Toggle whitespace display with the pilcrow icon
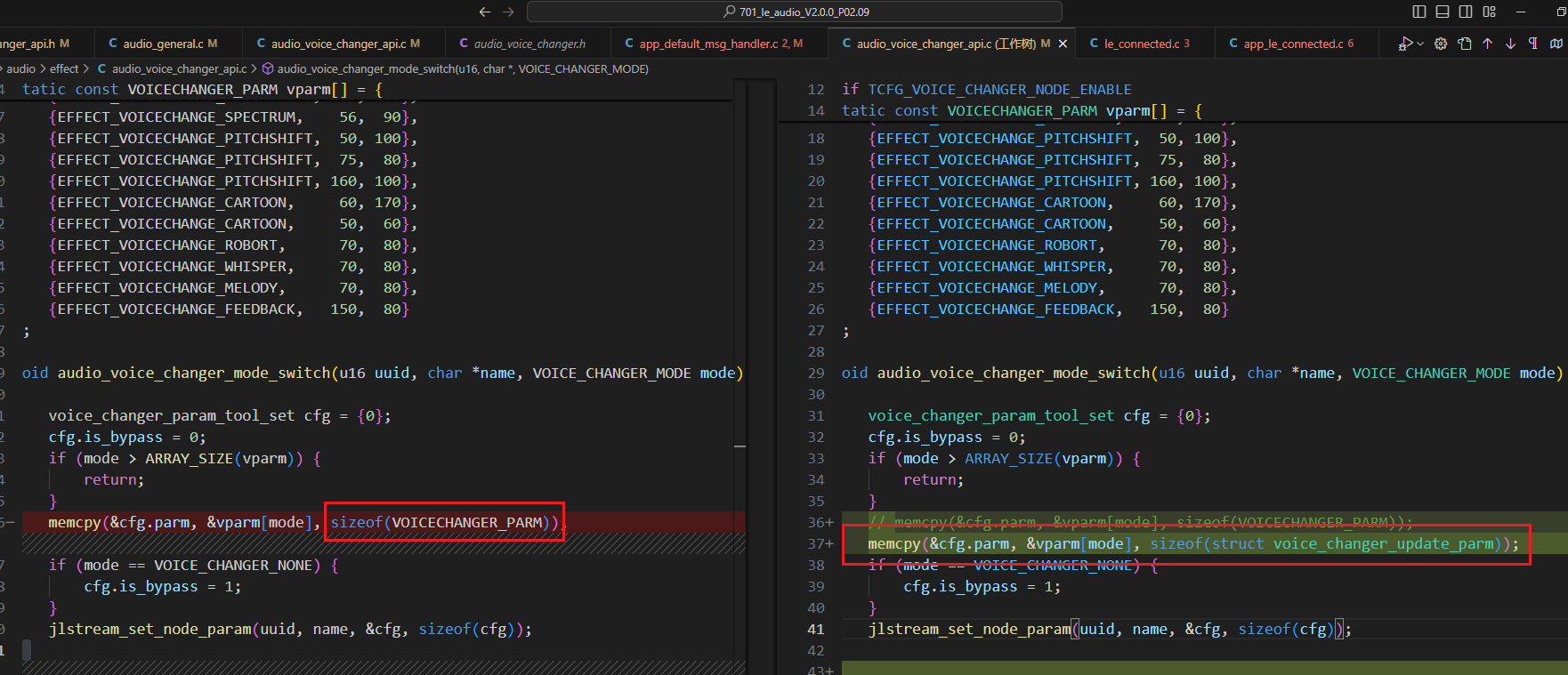This screenshot has width=1568, height=675. click(x=1532, y=44)
